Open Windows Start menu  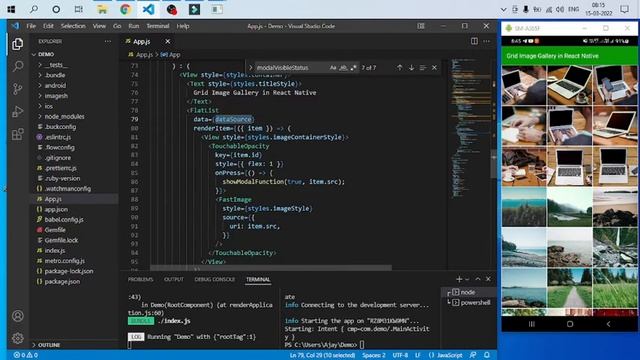(x=11, y=9)
